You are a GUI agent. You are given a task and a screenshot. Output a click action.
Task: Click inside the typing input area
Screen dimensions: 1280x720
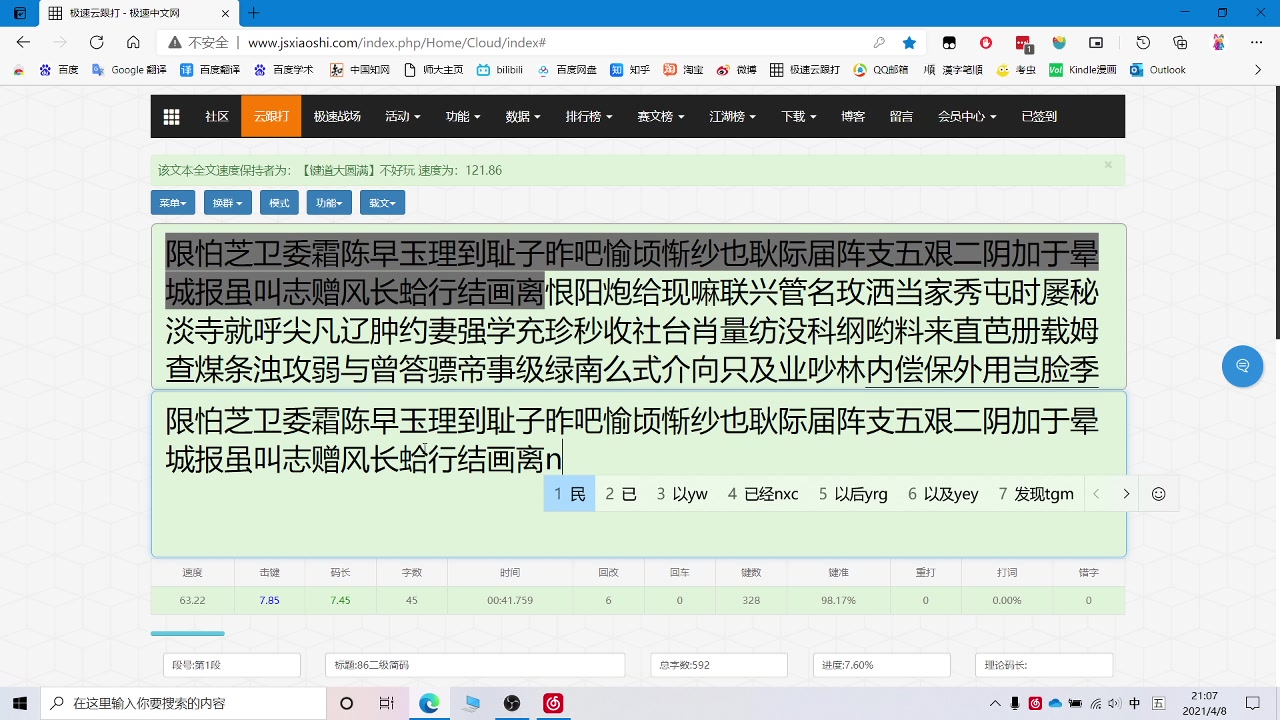pos(638,473)
